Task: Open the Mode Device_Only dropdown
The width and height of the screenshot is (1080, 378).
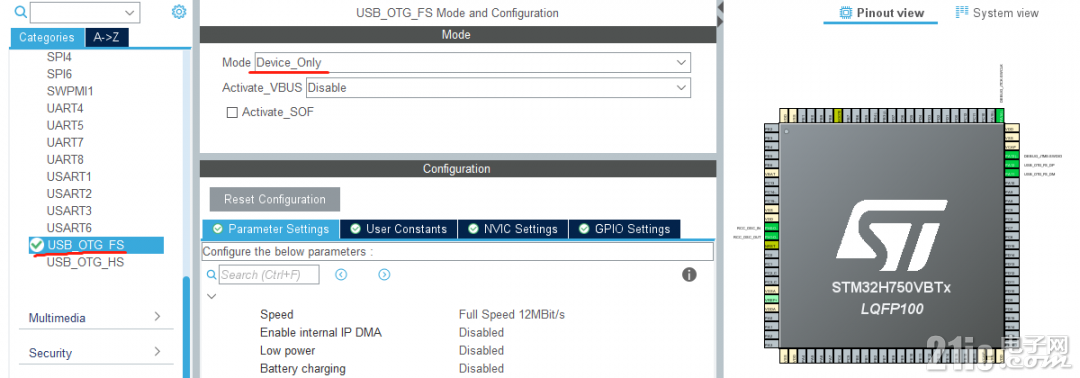Action: click(472, 63)
